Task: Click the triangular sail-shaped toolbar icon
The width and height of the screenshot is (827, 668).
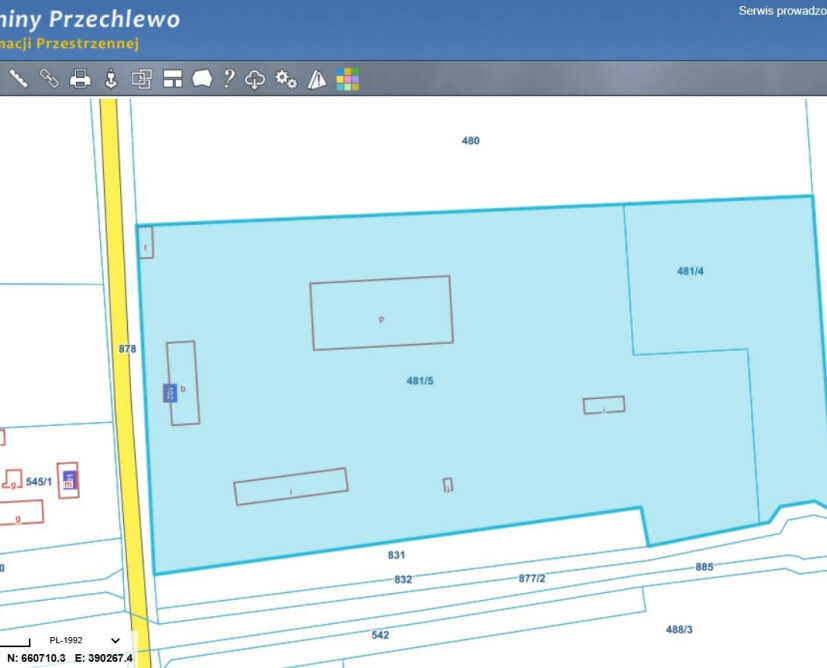Action: pyautogui.click(x=317, y=79)
